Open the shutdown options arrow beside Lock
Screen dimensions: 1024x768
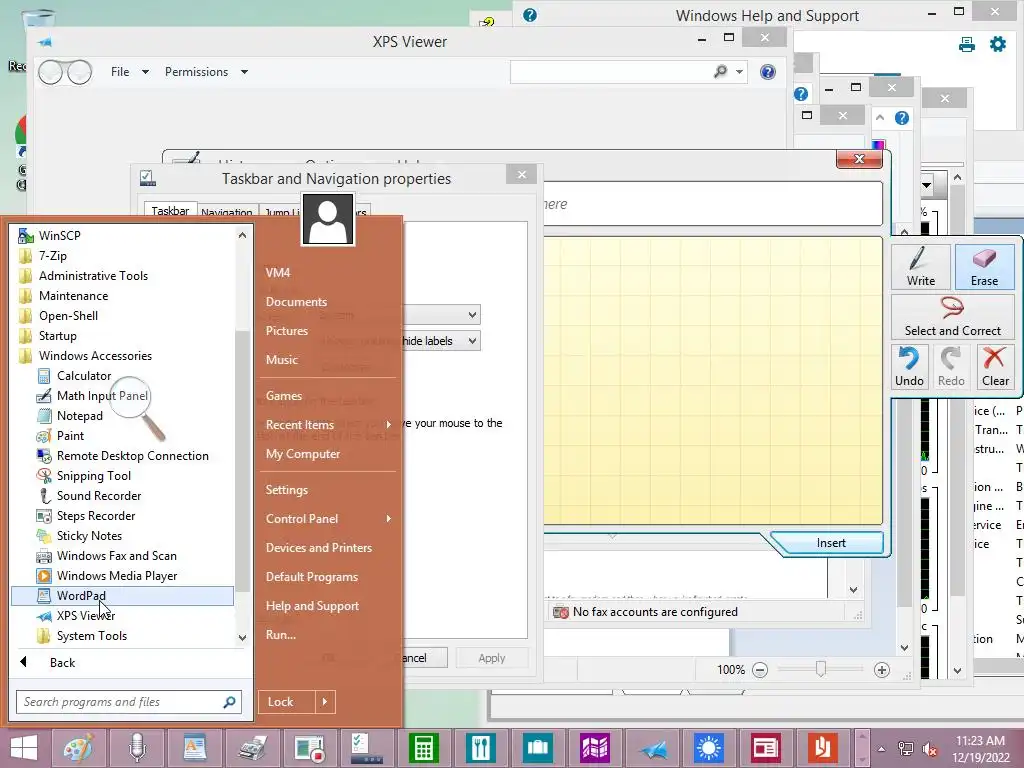(325, 702)
